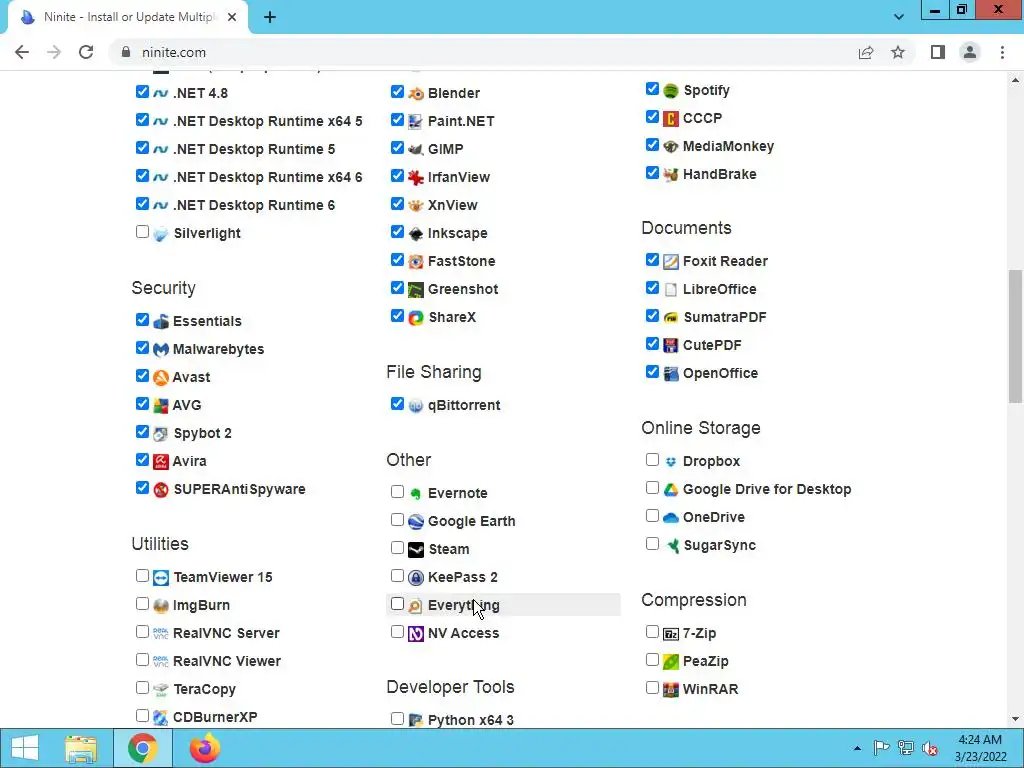Click the TeraCopy label
1024x768 pixels.
[x=204, y=690]
